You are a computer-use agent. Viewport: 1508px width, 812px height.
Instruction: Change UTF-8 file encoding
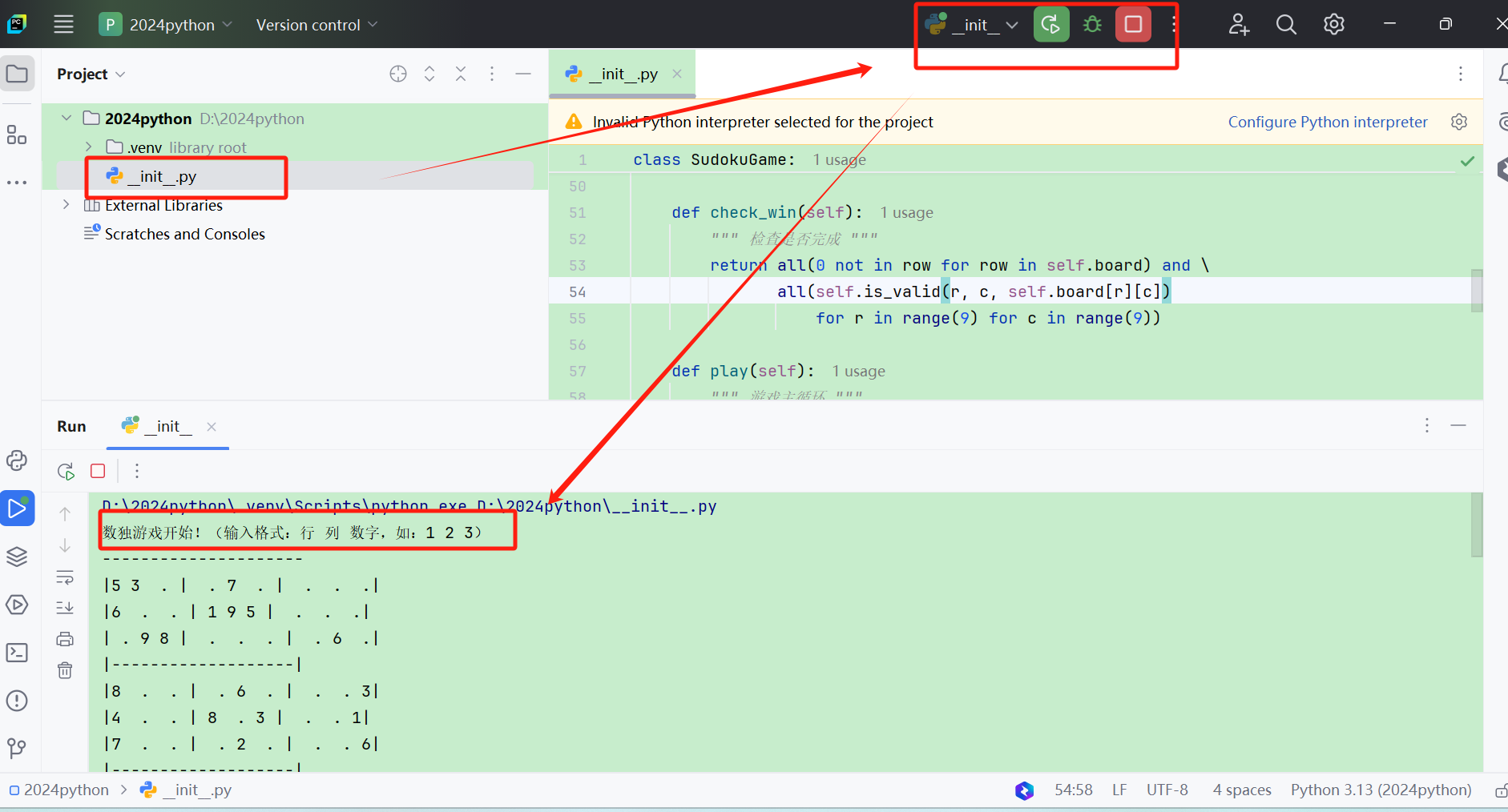pyautogui.click(x=1167, y=790)
